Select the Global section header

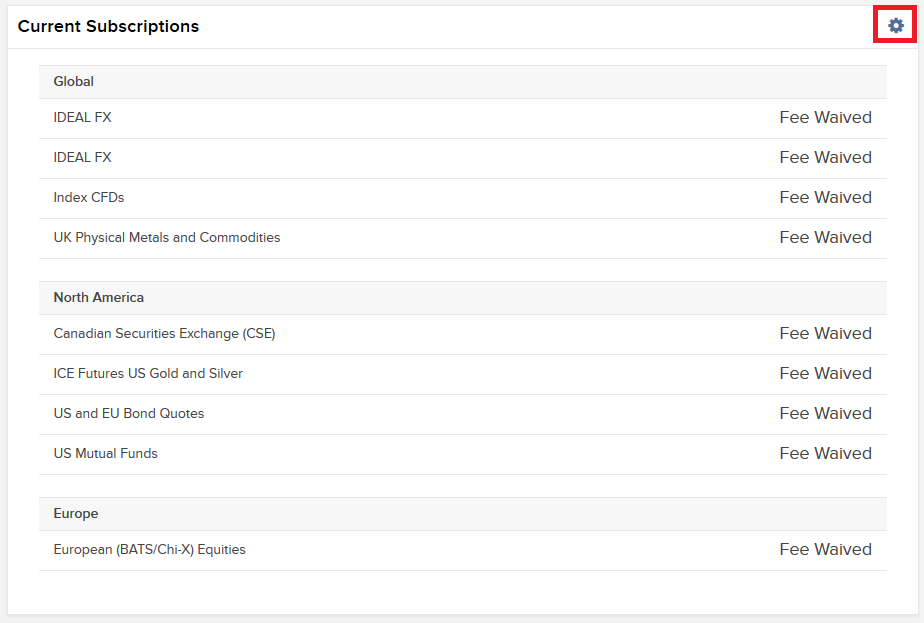[x=74, y=82]
